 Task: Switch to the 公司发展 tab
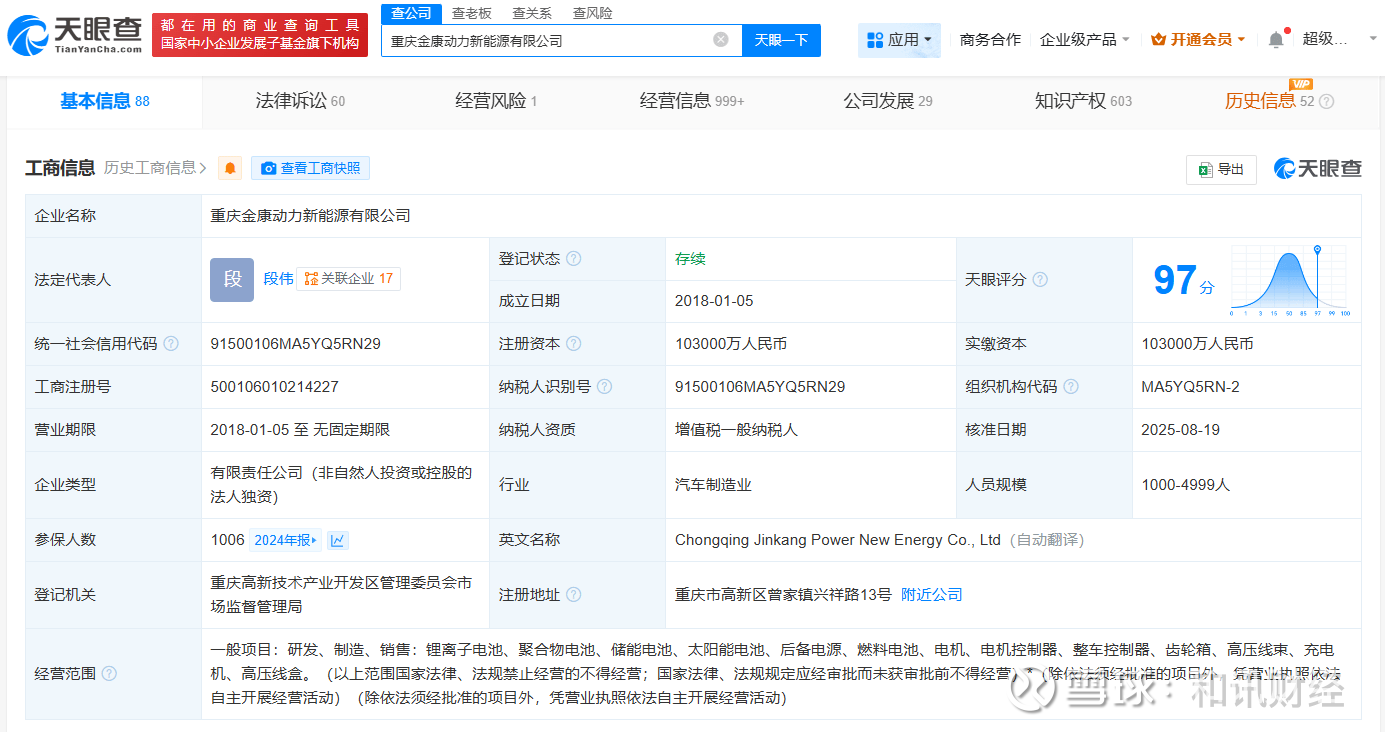(x=887, y=101)
